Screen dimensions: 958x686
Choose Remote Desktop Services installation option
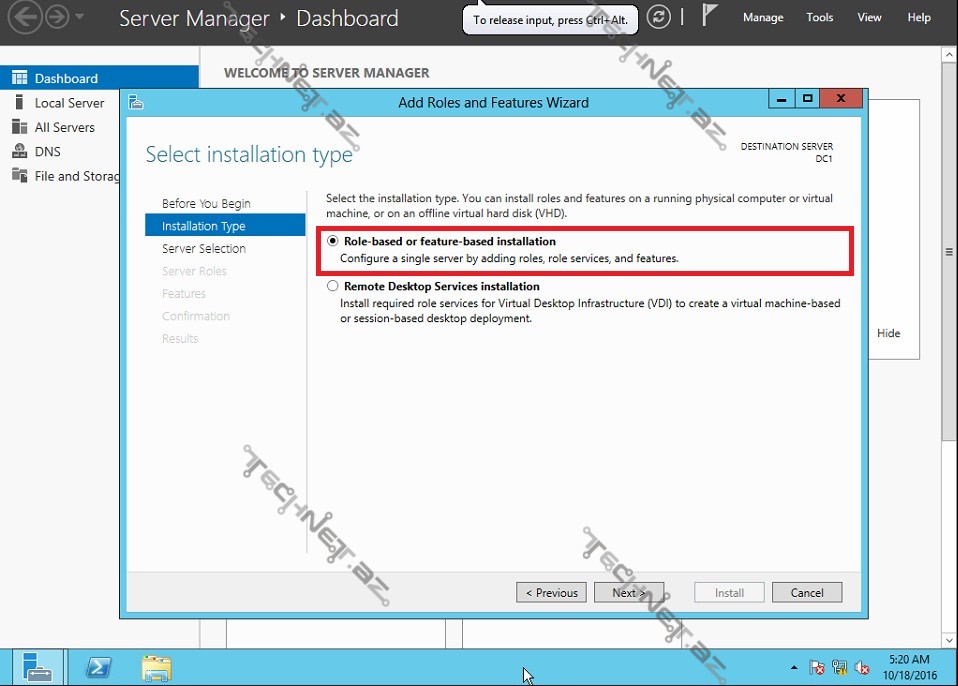tap(333, 286)
